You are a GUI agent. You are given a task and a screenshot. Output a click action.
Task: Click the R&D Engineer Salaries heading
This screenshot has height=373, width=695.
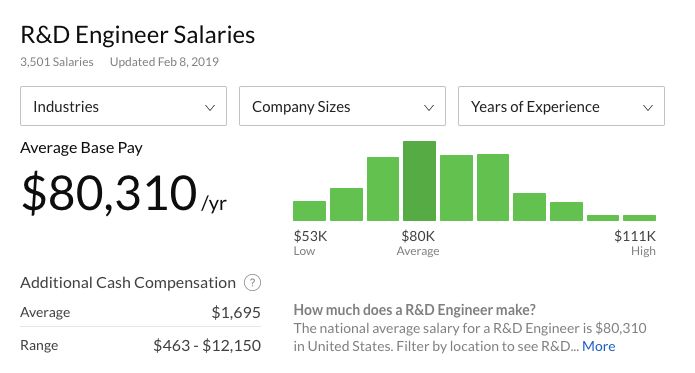pos(138,35)
